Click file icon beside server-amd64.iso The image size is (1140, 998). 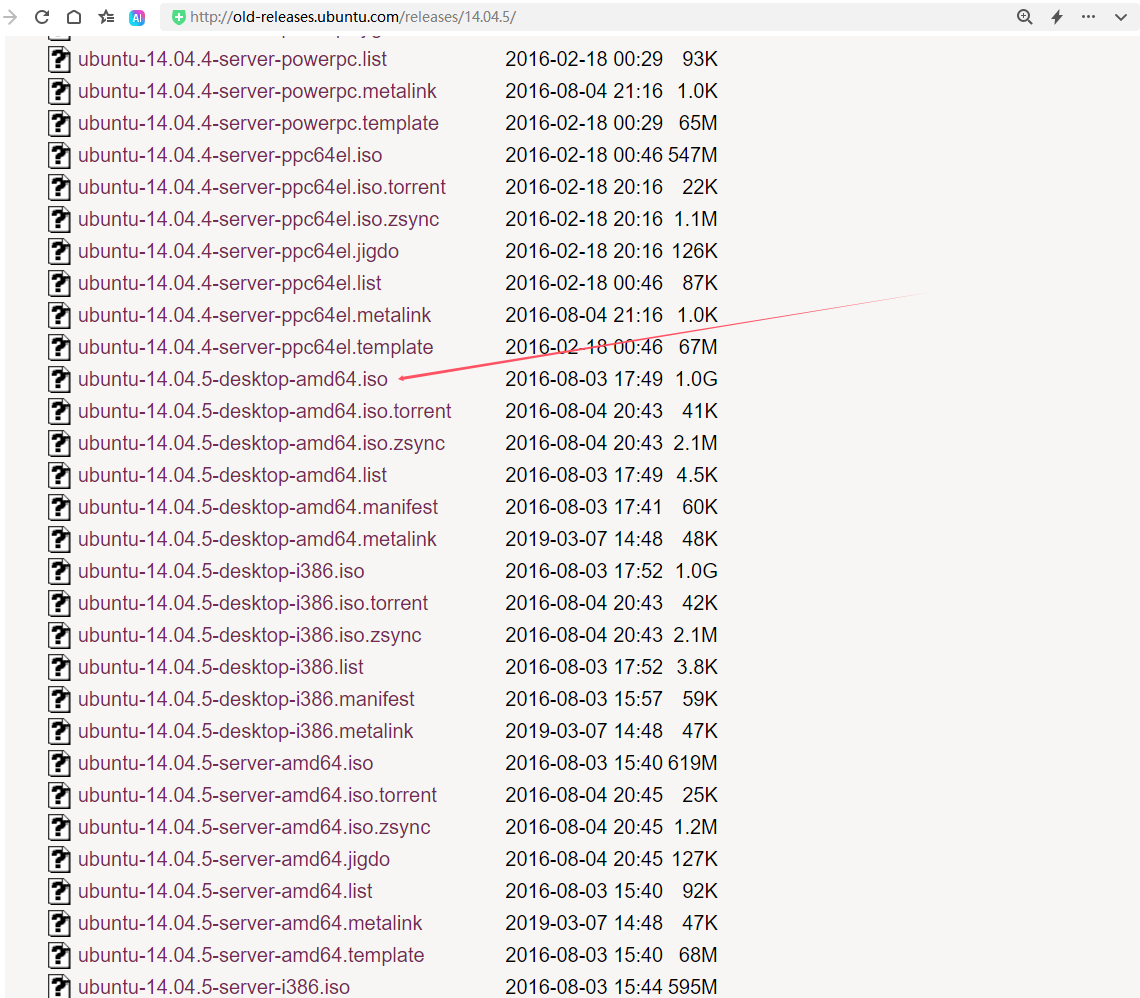tap(60, 762)
